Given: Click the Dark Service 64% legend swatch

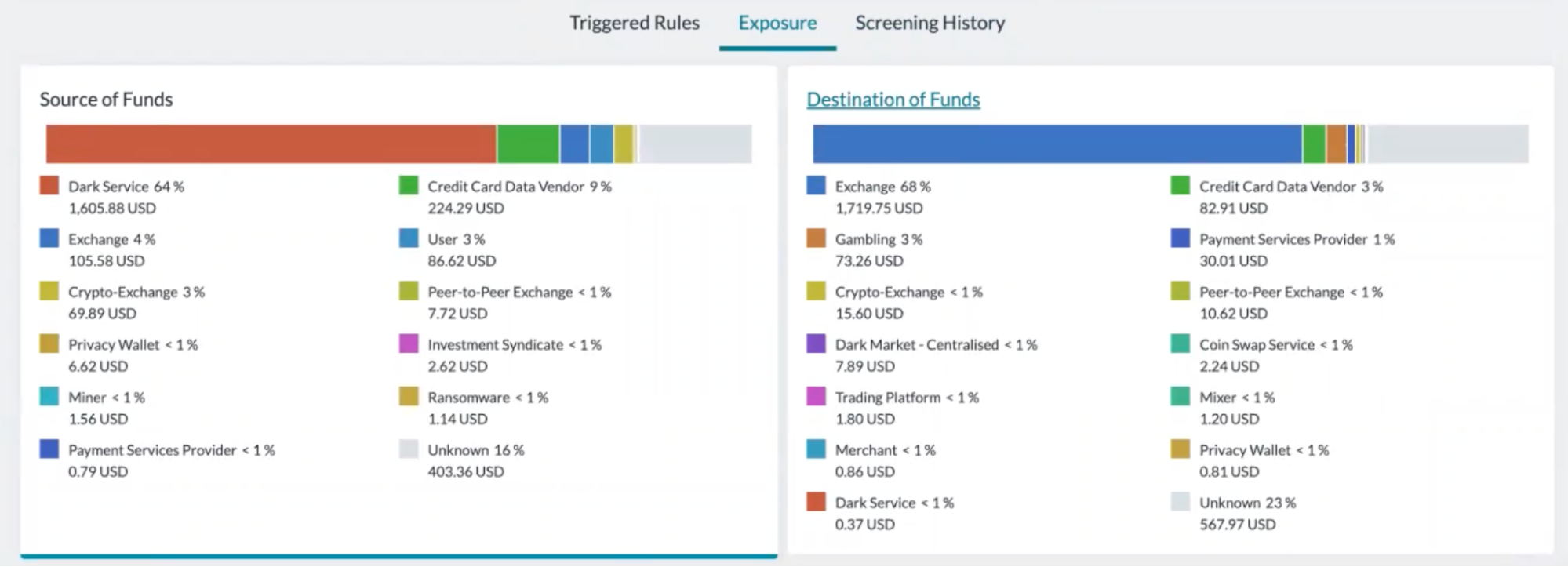Looking at the screenshot, I should coord(49,186).
